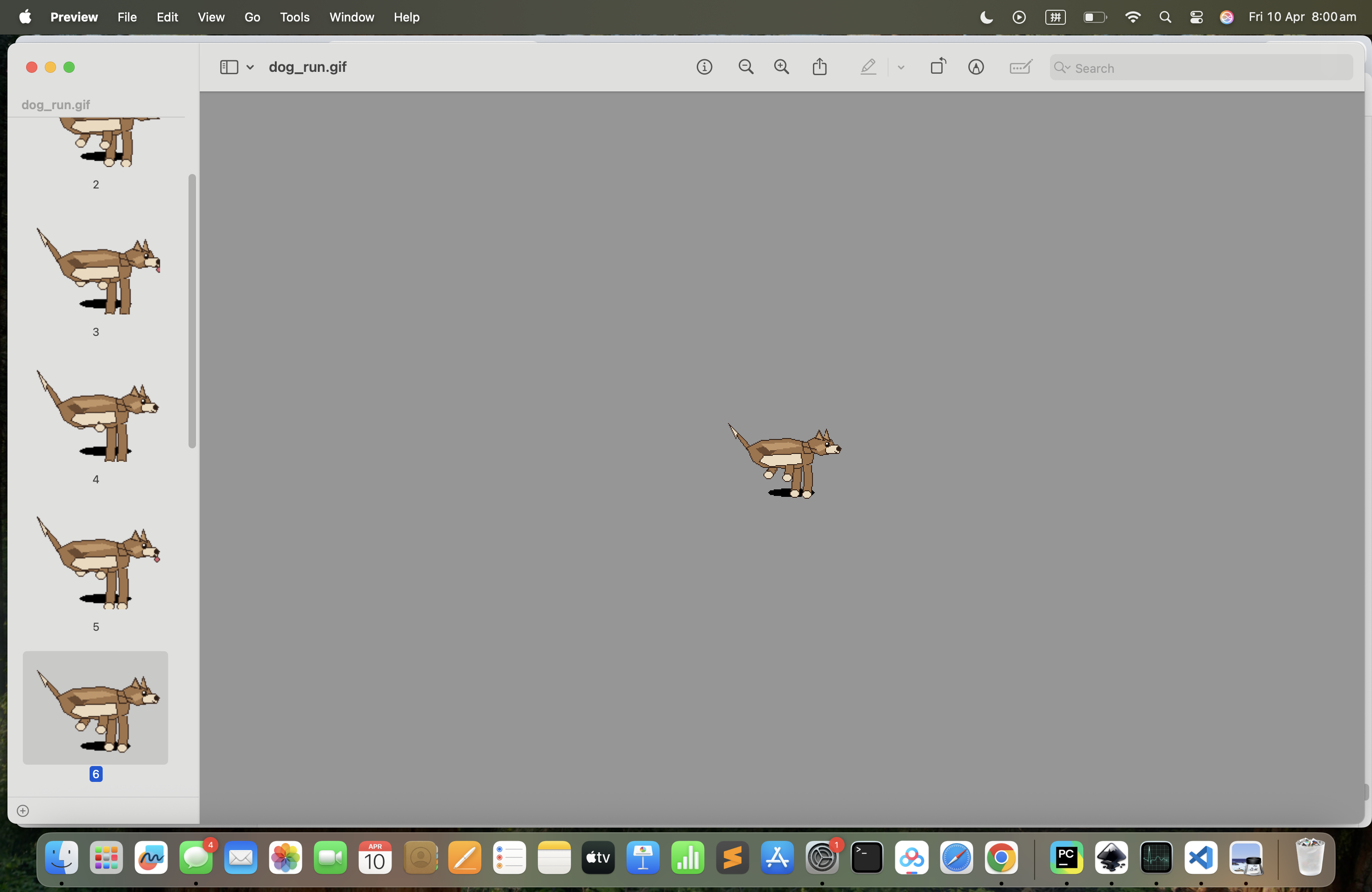Click the add page plus button in sidebar
Viewport: 1372px width, 892px height.
(23, 811)
